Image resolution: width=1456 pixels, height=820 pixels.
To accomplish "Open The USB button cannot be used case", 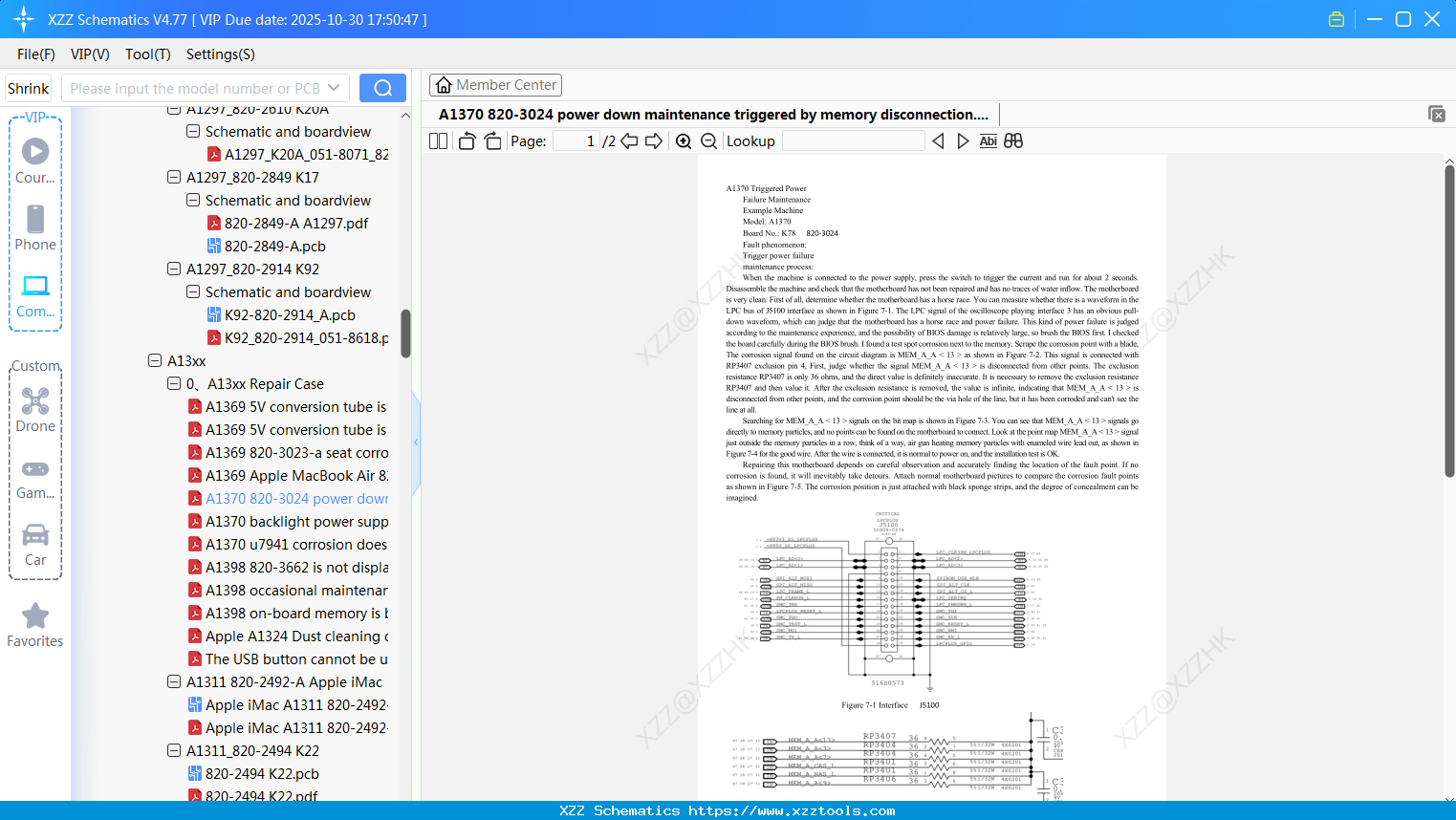I will pyautogui.click(x=289, y=658).
